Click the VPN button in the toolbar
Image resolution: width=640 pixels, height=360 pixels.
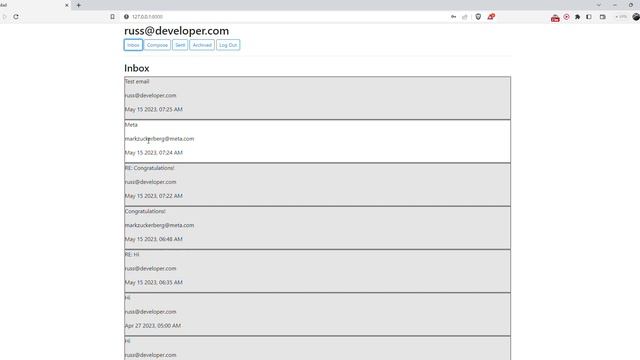click(x=621, y=17)
